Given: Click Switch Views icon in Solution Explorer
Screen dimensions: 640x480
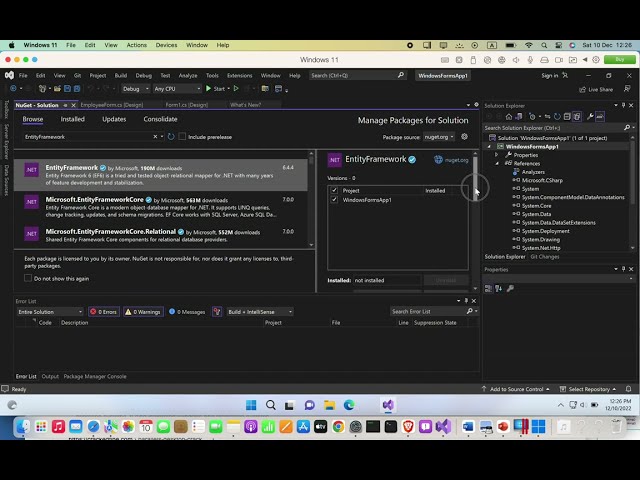Looking at the screenshot, I should point(518,117).
